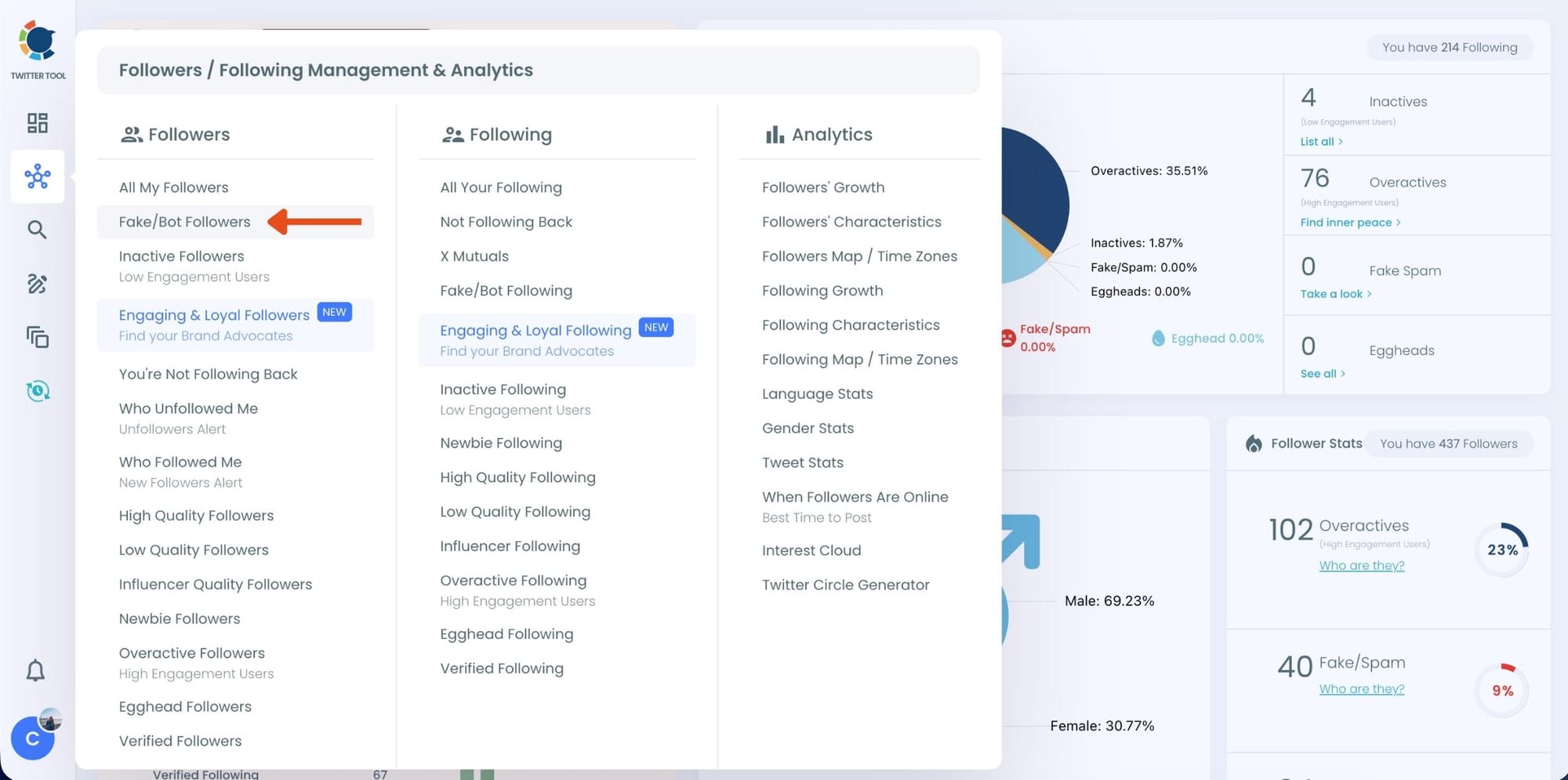The width and height of the screenshot is (1568, 780).
Task: Open Egghead Followers
Action: (x=185, y=707)
